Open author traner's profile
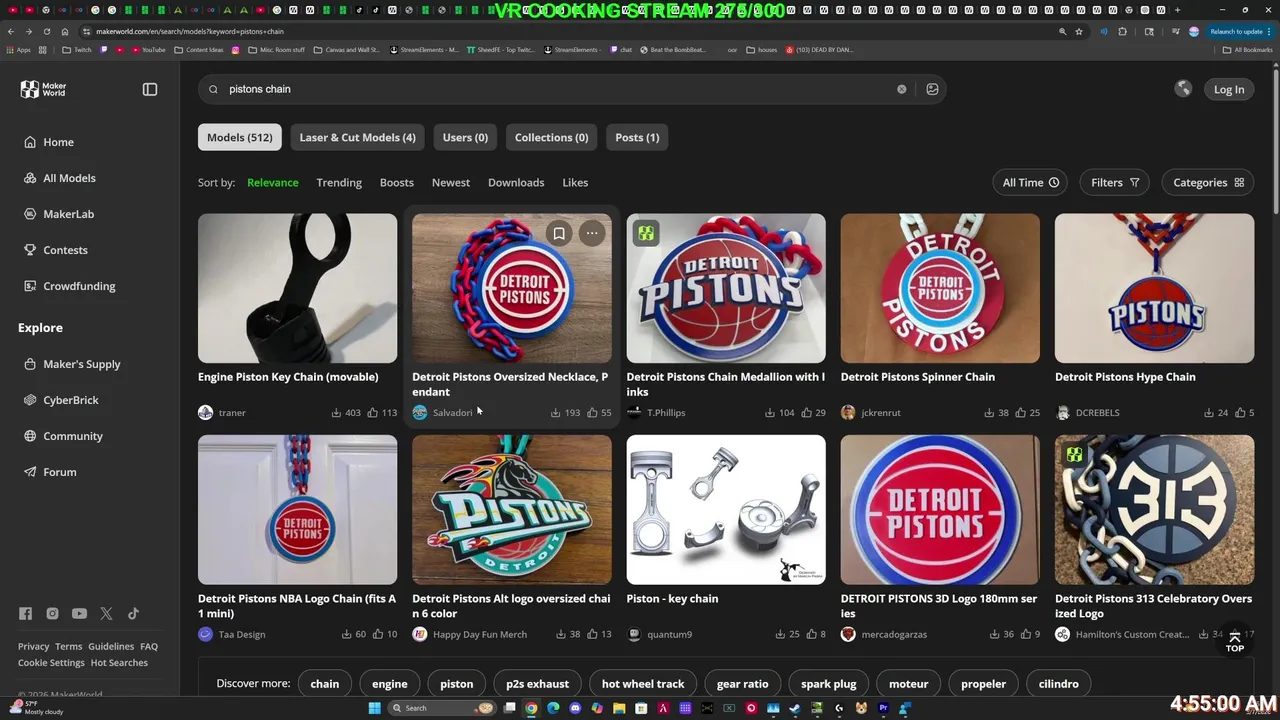Screen dimensions: 1280x720 222,412
